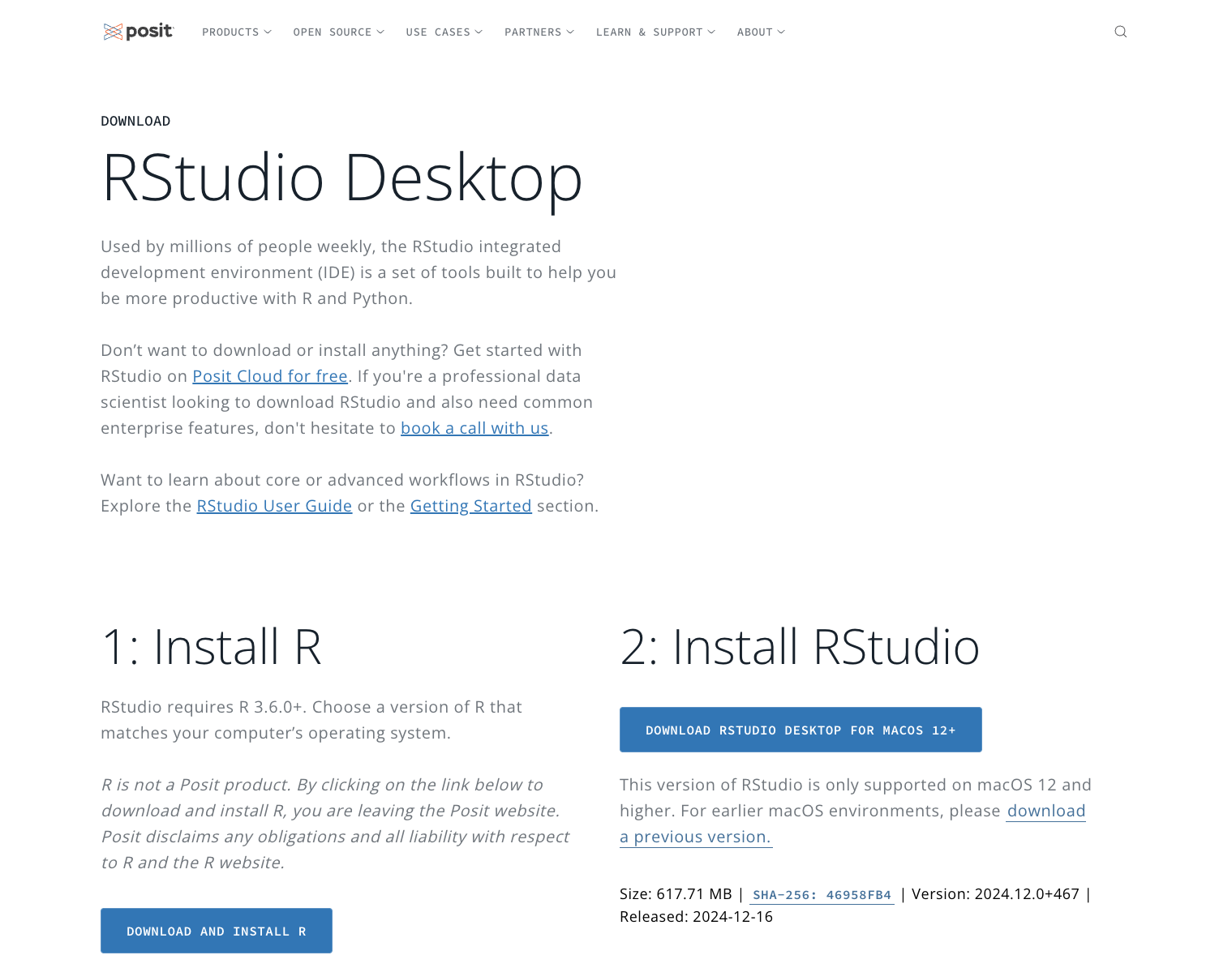Click the RStudio requires R 3.6.0+ paragraph
1232x968 pixels.
tap(311, 720)
